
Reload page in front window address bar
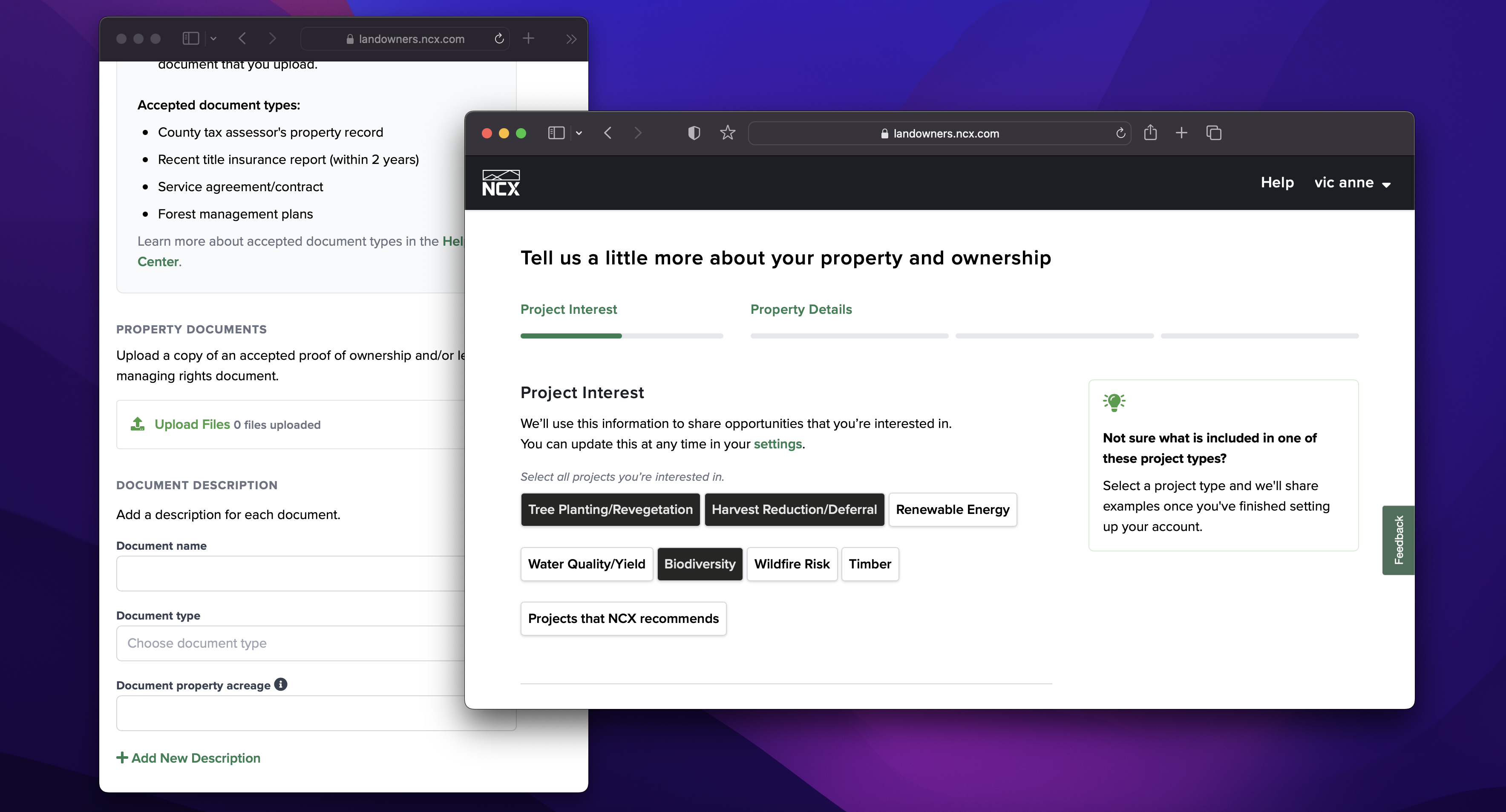1120,133
